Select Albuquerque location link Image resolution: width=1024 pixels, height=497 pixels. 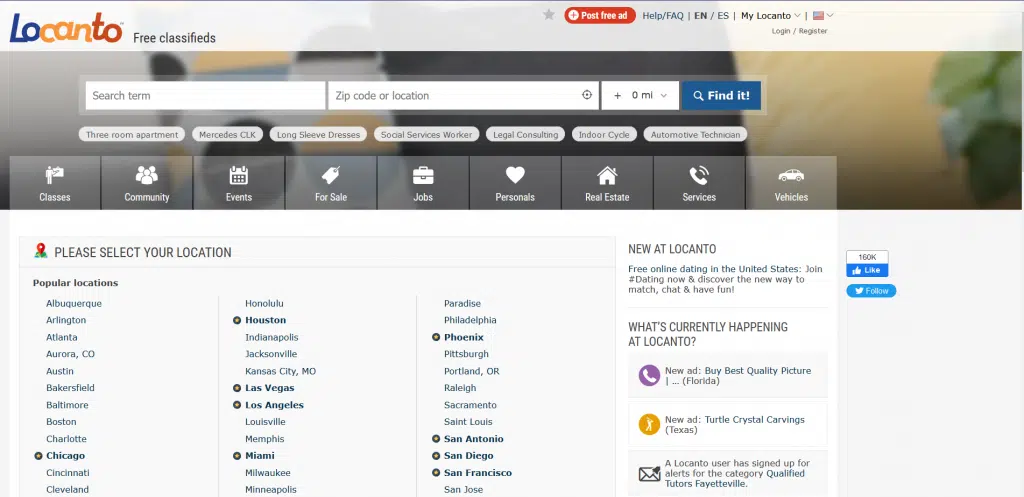74,304
